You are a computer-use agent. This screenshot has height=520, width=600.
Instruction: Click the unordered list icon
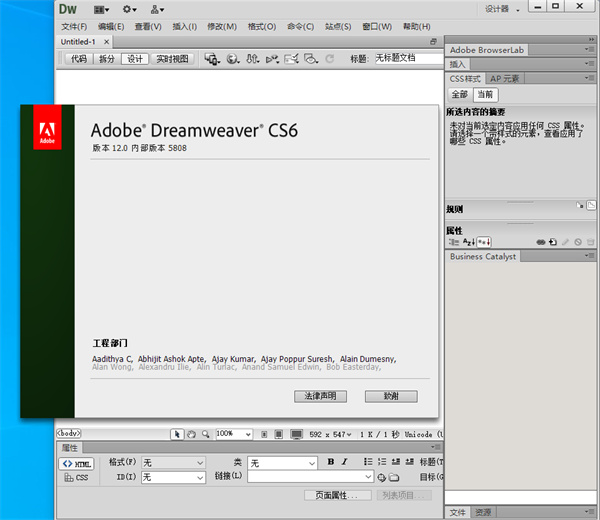tap(368, 462)
